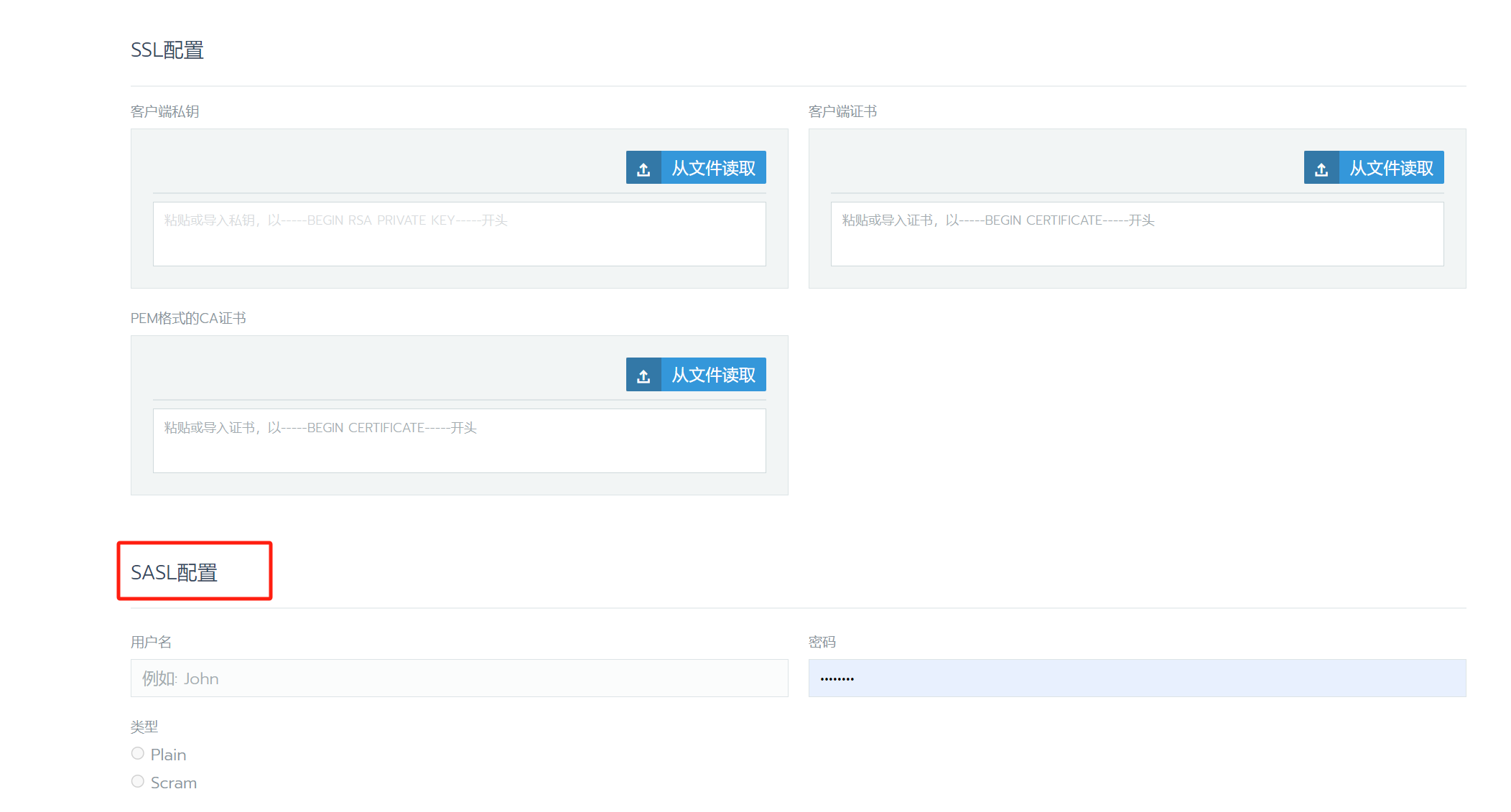Click the Plain radio label text

coord(168,755)
